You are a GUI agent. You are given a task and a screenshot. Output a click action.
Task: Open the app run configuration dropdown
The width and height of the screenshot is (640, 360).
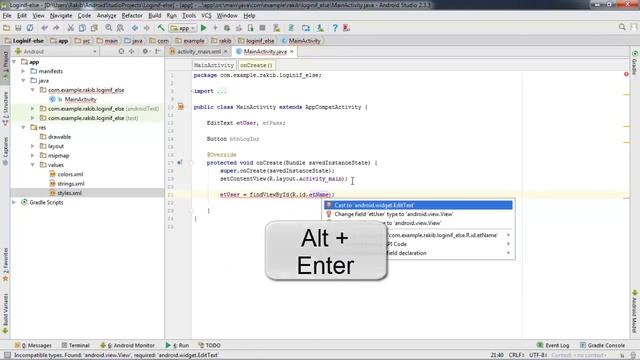183,28
